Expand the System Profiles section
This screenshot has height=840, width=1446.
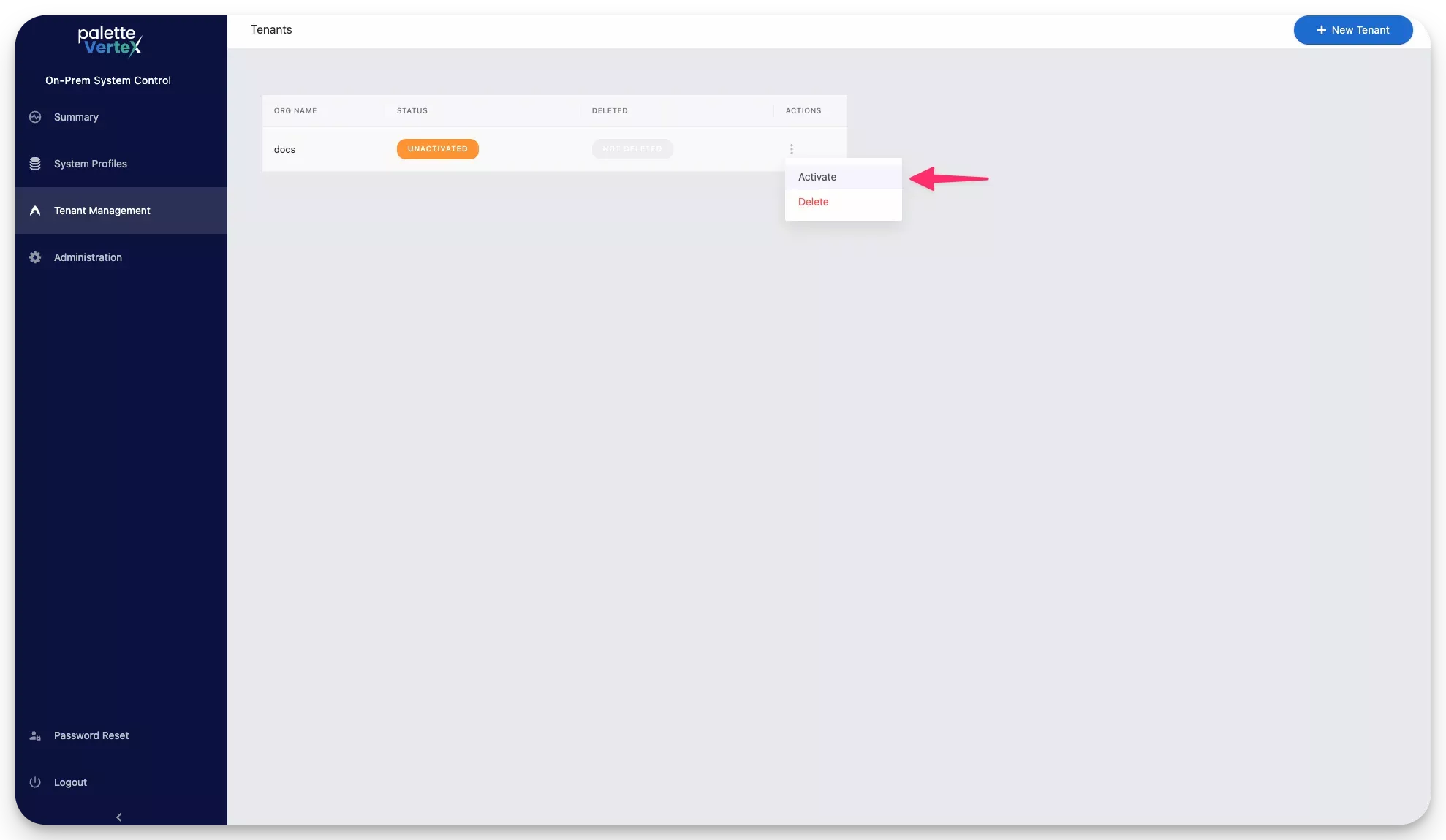click(90, 164)
